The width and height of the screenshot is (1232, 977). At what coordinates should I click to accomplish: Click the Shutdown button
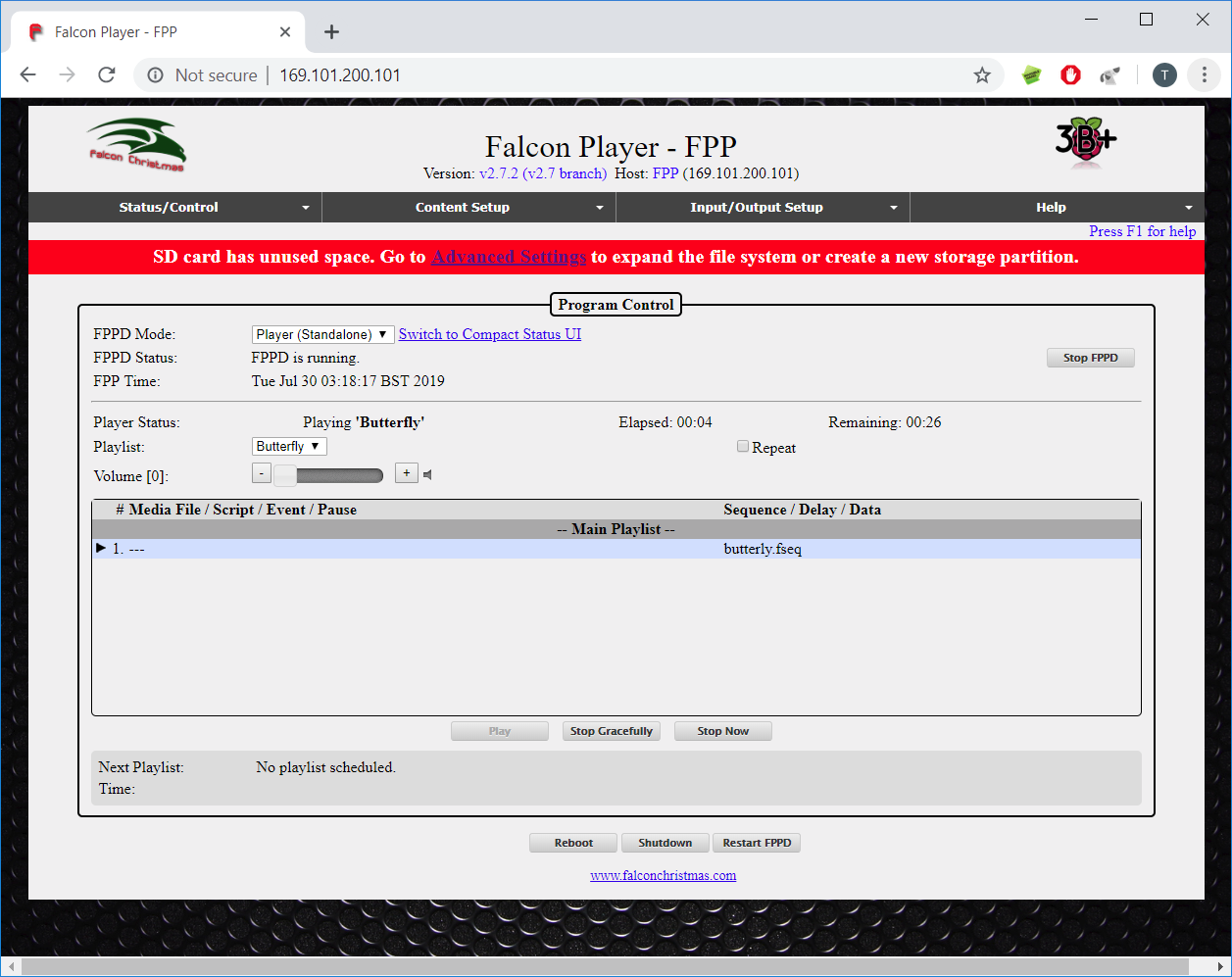pyautogui.click(x=665, y=843)
